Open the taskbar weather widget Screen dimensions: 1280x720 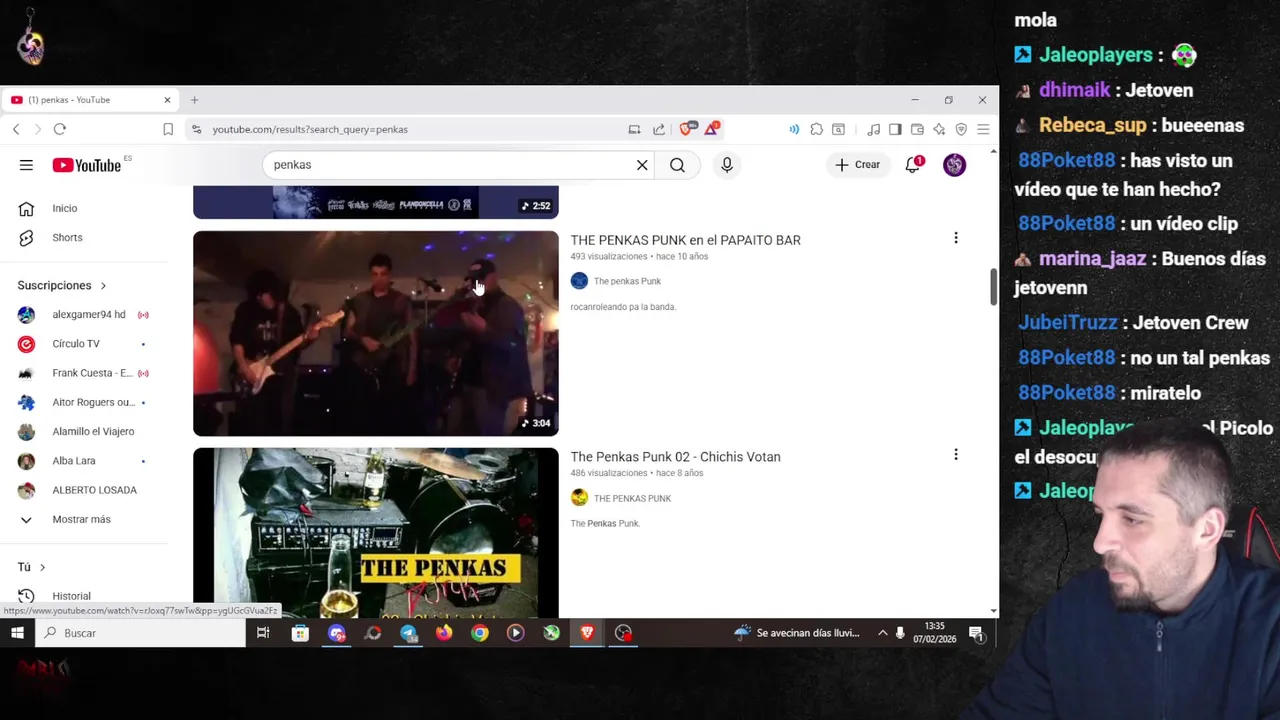coord(797,633)
